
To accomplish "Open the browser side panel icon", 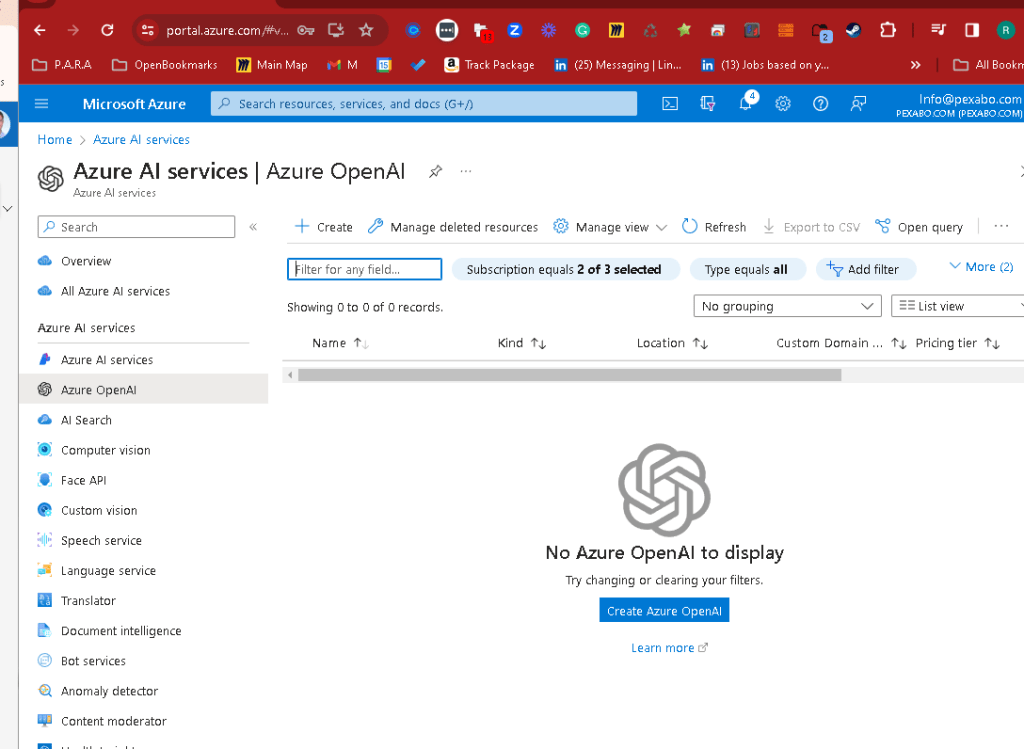I will click(972, 30).
